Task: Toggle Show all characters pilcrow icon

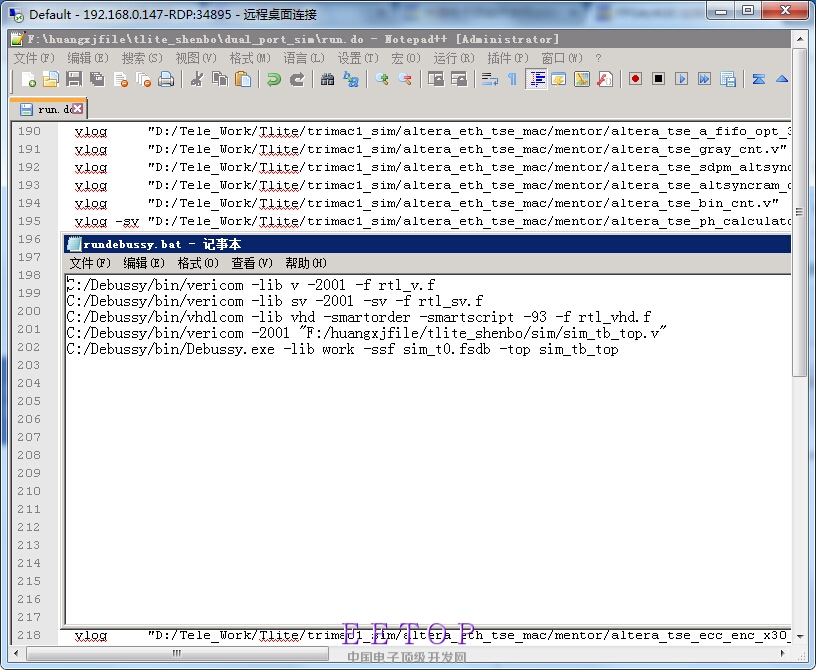Action: click(512, 79)
